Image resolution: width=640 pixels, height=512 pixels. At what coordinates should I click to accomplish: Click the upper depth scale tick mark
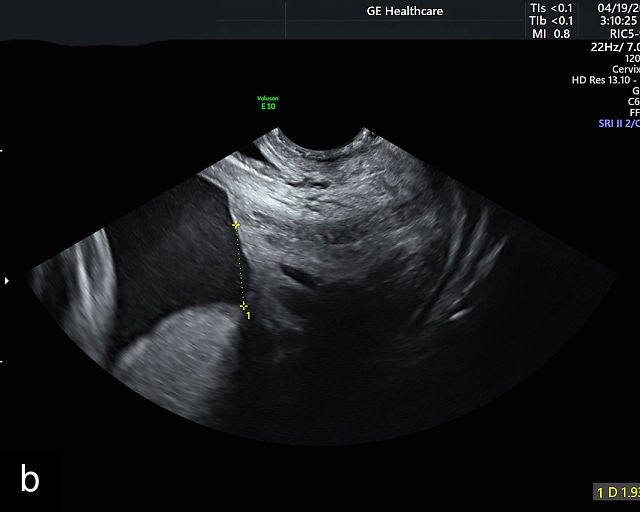[x=2, y=151]
